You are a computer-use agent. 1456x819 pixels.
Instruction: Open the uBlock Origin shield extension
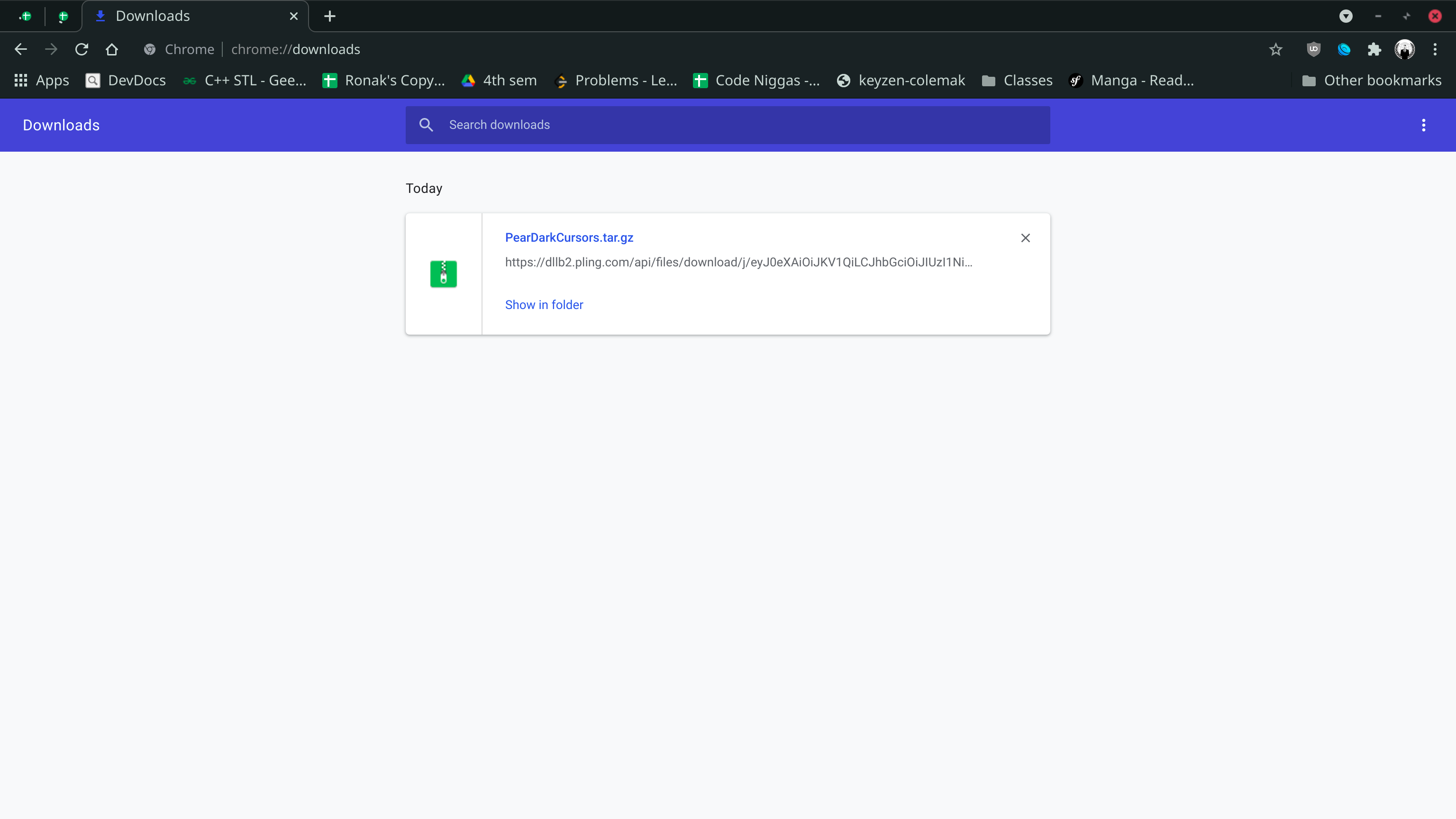(1313, 49)
